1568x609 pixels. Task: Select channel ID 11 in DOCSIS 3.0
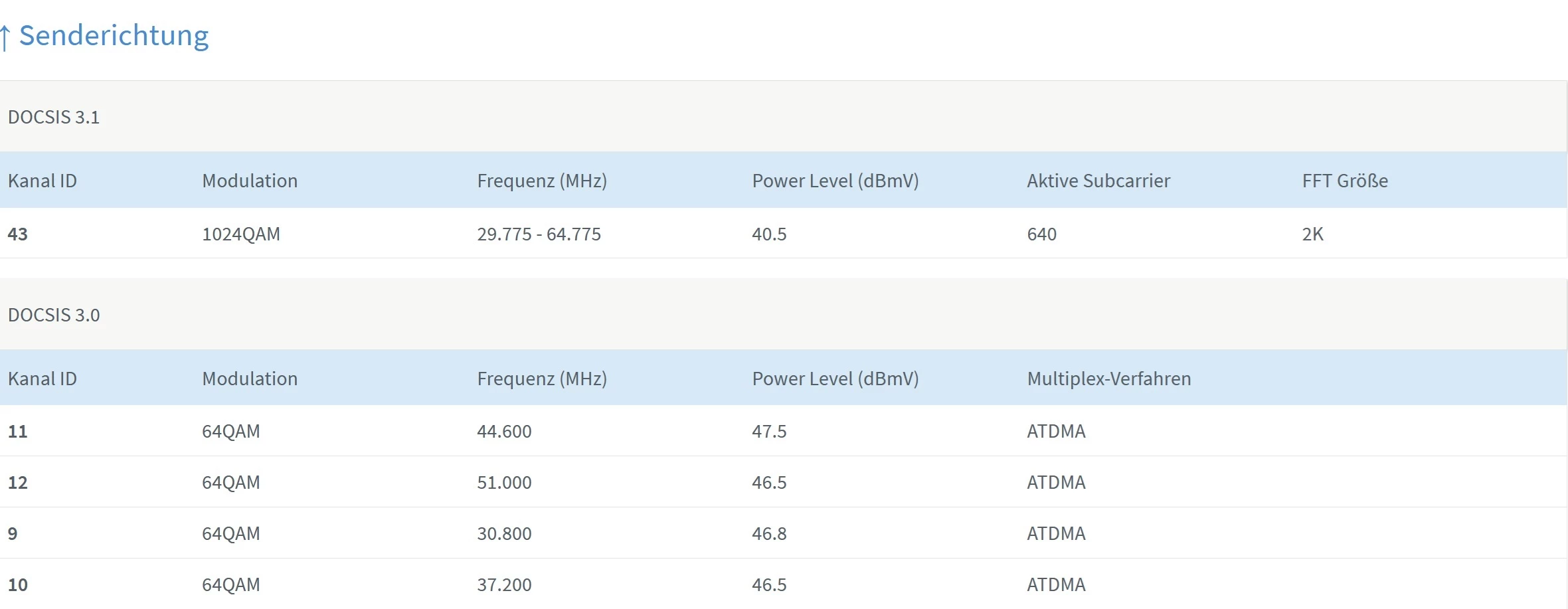[x=18, y=432]
